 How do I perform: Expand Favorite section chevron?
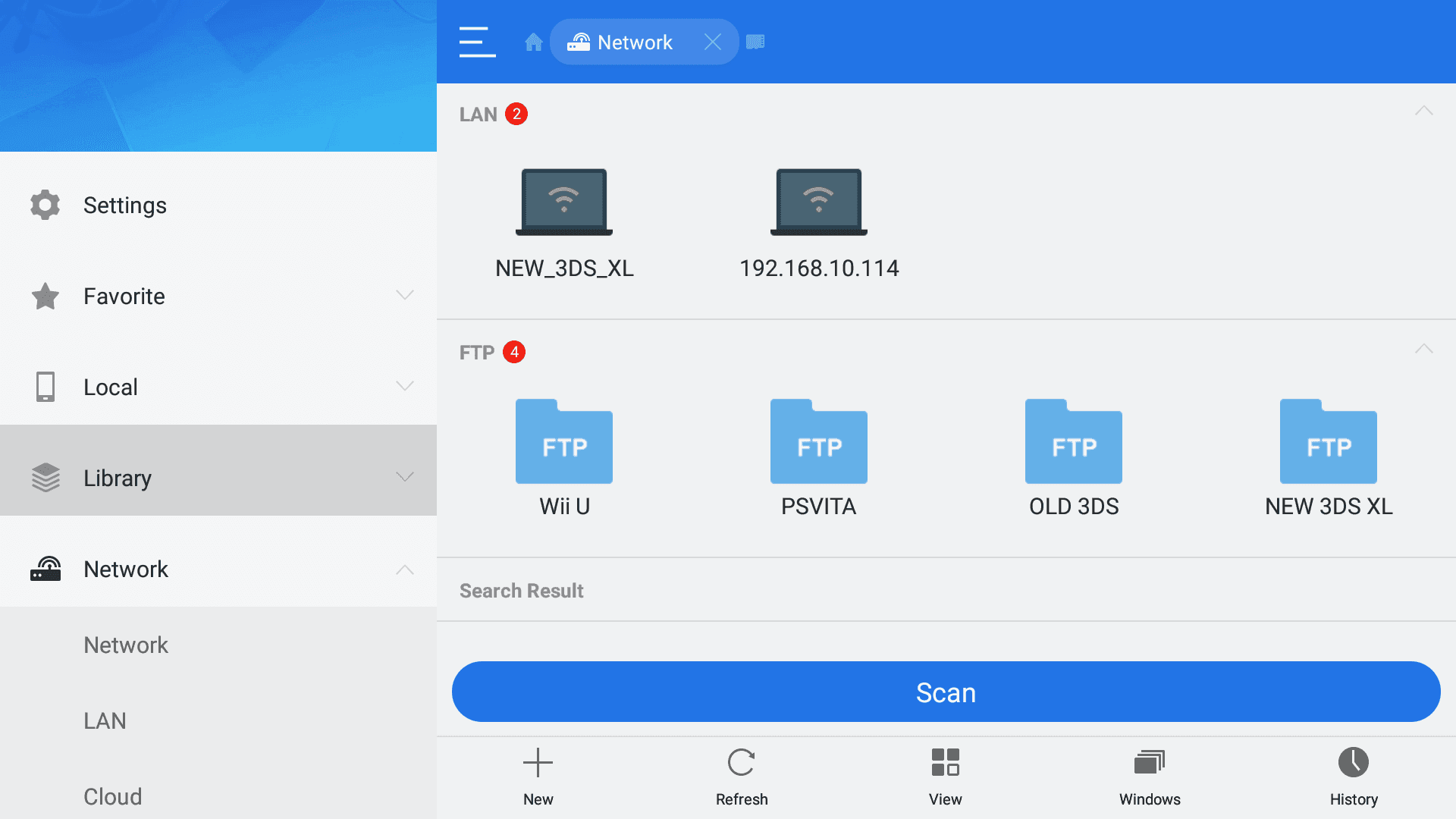pos(405,295)
